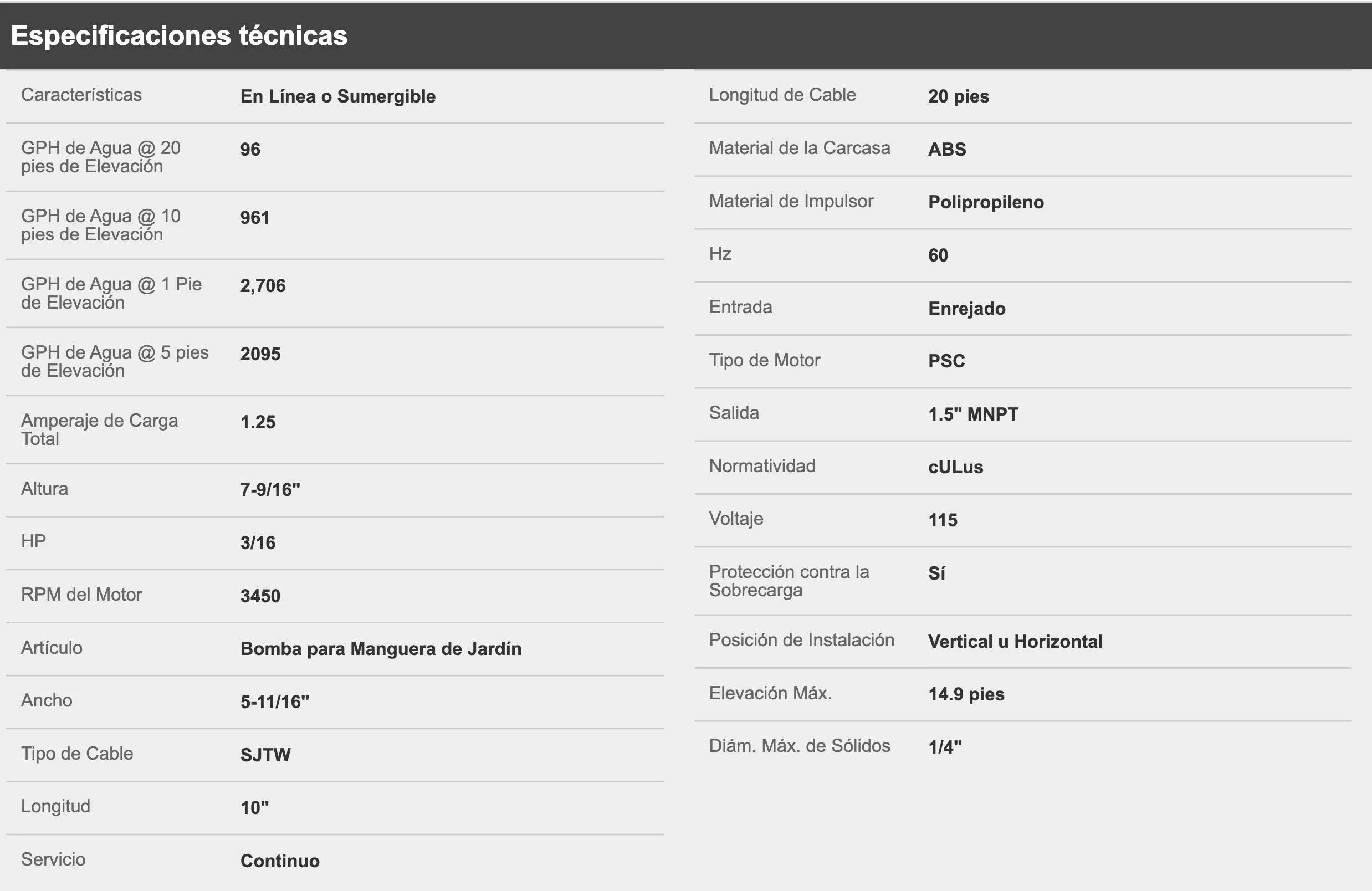The height and width of the screenshot is (891, 1372).
Task: Click the 1.5" MNPT salida value
Action: 973,414
